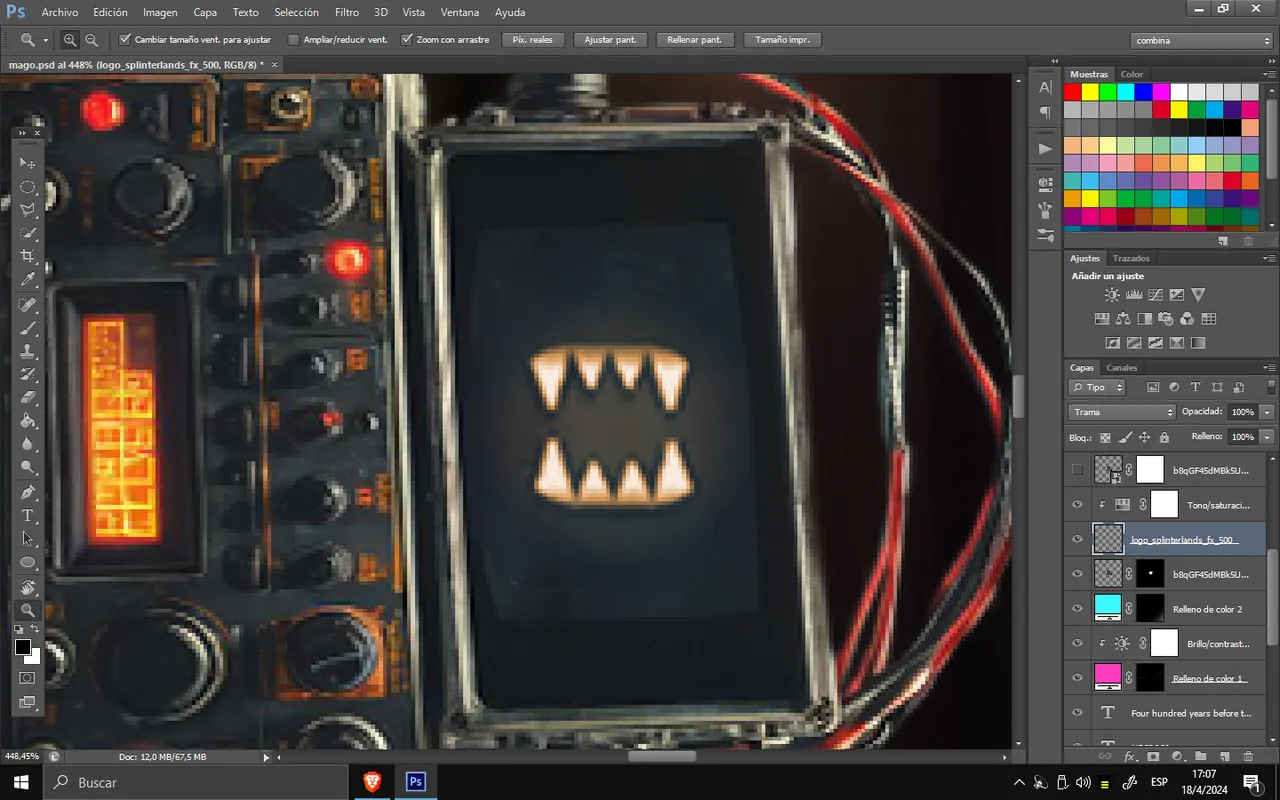
Task: Hide the Tono/saturación layer
Action: pyautogui.click(x=1077, y=505)
